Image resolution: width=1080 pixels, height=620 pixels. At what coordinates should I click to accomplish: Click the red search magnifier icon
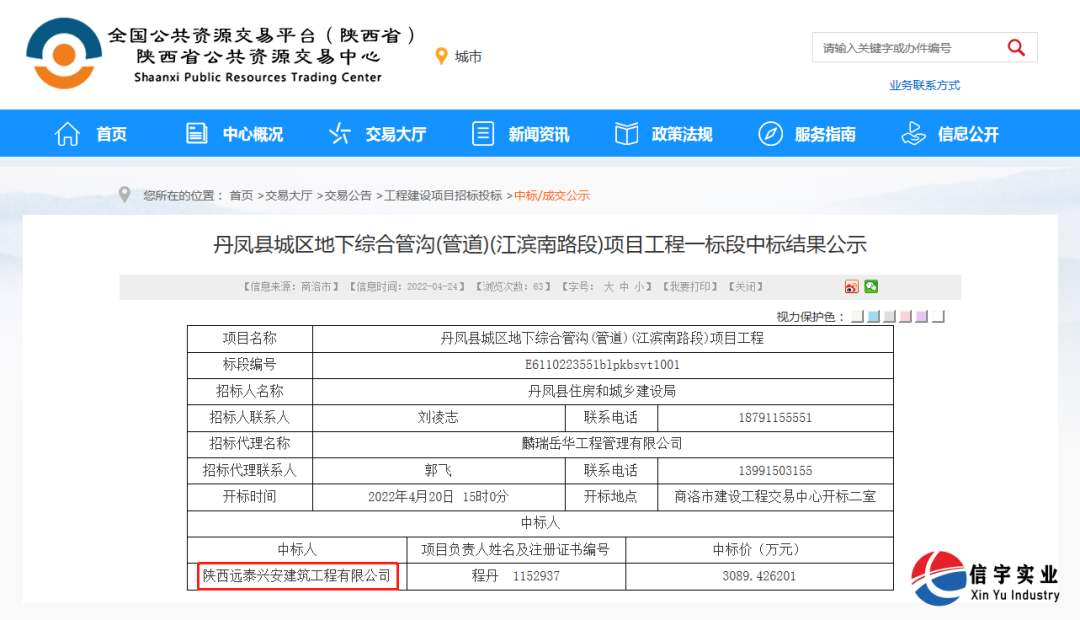pos(1016,47)
